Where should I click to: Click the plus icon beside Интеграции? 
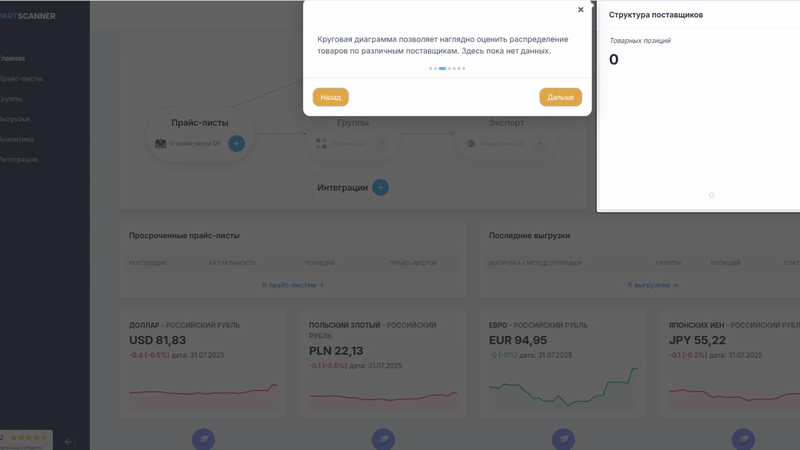click(x=380, y=187)
